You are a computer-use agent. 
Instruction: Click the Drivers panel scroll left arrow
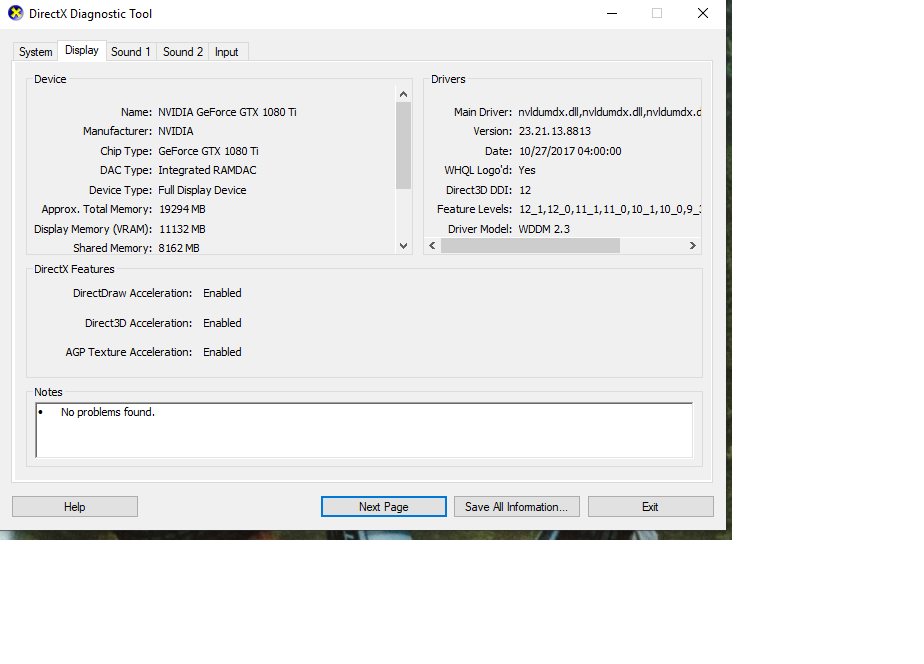pyautogui.click(x=433, y=246)
